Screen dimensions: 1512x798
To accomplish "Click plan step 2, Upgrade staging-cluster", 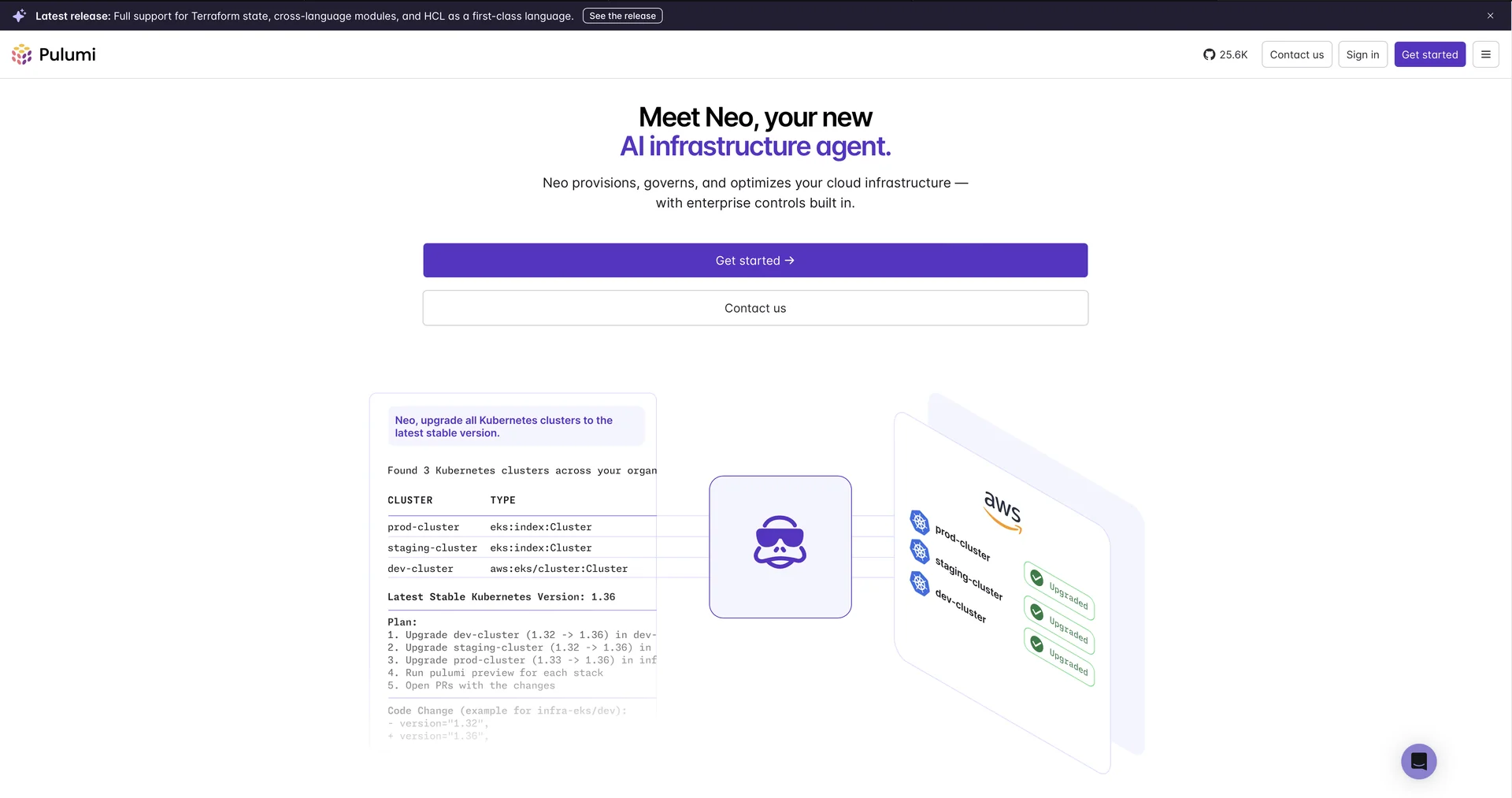I will click(520, 648).
